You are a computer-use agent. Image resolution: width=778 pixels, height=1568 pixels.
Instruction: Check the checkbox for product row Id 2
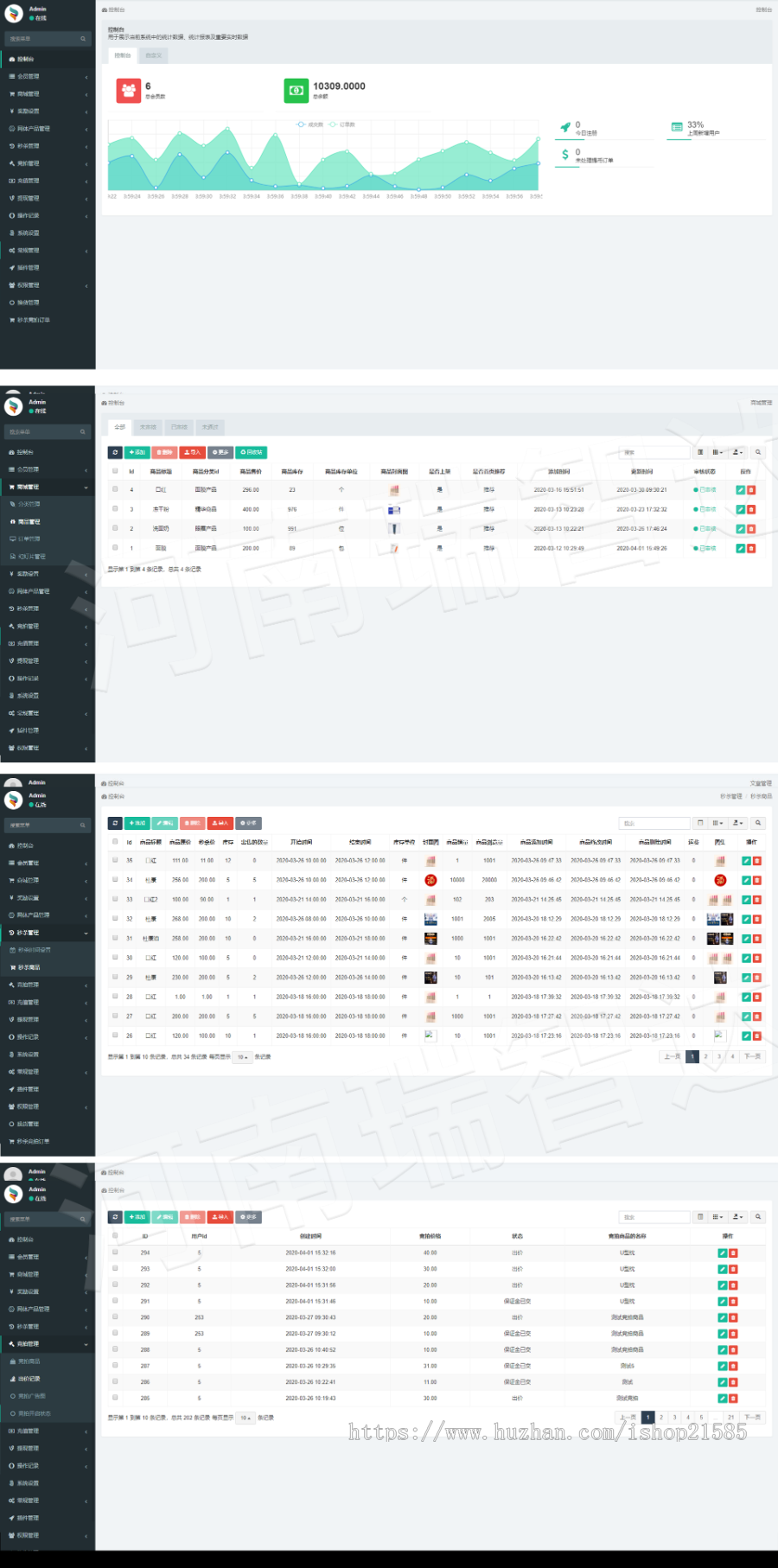tap(115, 527)
